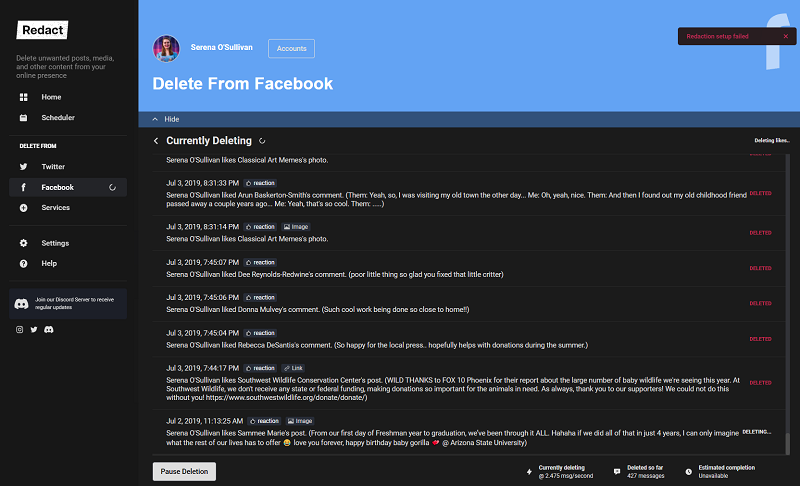Click the Scheduler calendar icon

pyautogui.click(x=23, y=117)
